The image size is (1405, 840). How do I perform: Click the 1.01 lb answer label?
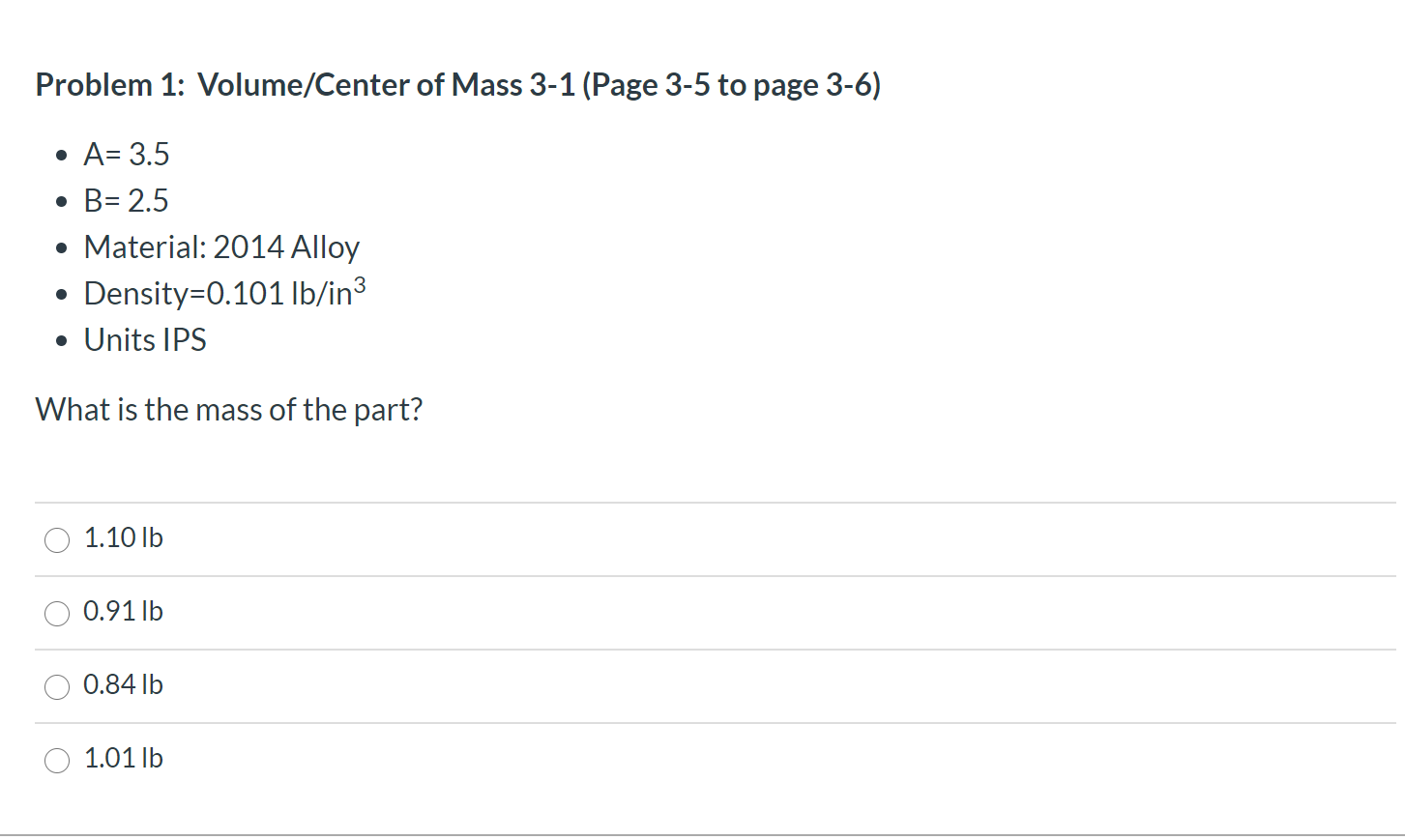(x=123, y=759)
